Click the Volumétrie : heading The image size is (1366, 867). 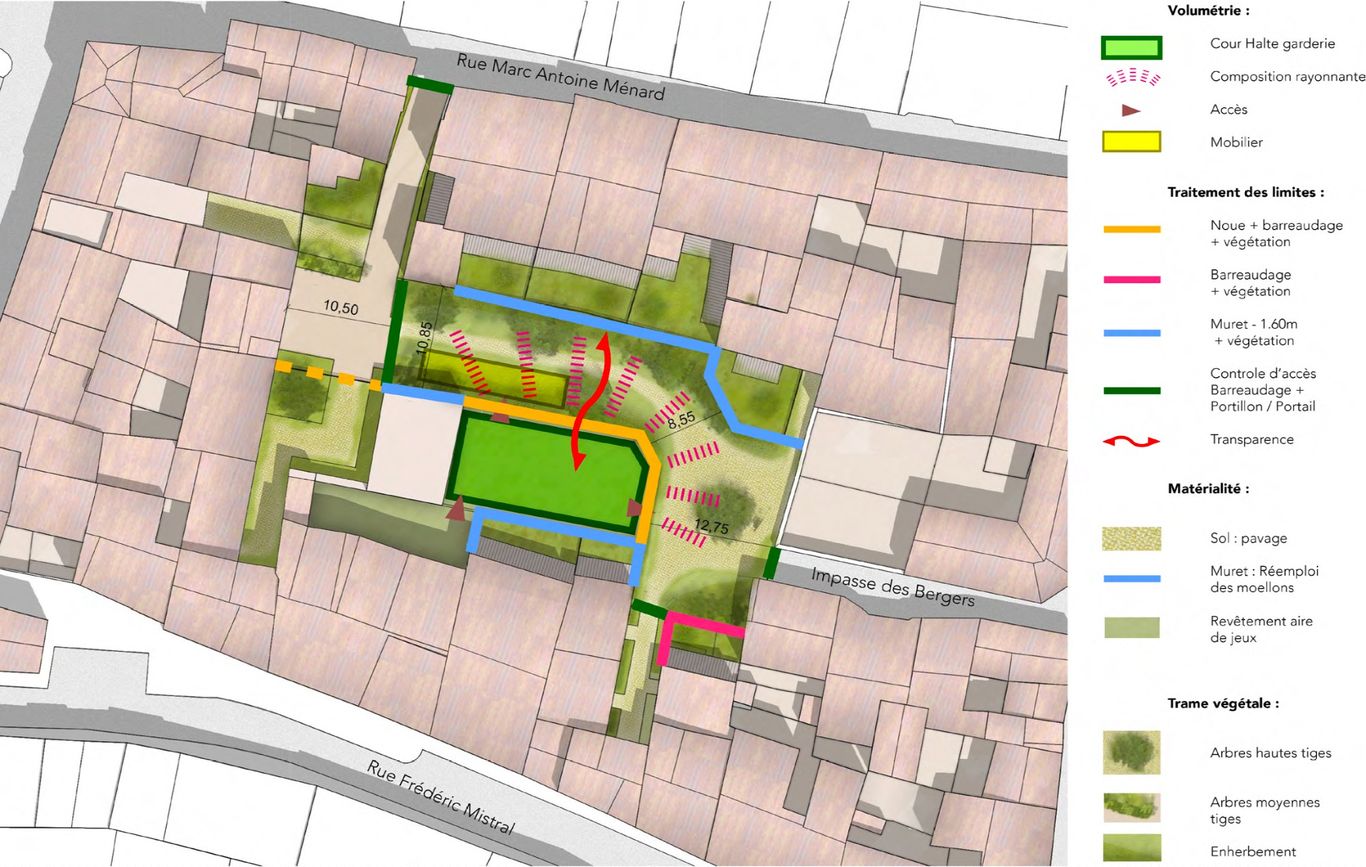pos(1209,11)
